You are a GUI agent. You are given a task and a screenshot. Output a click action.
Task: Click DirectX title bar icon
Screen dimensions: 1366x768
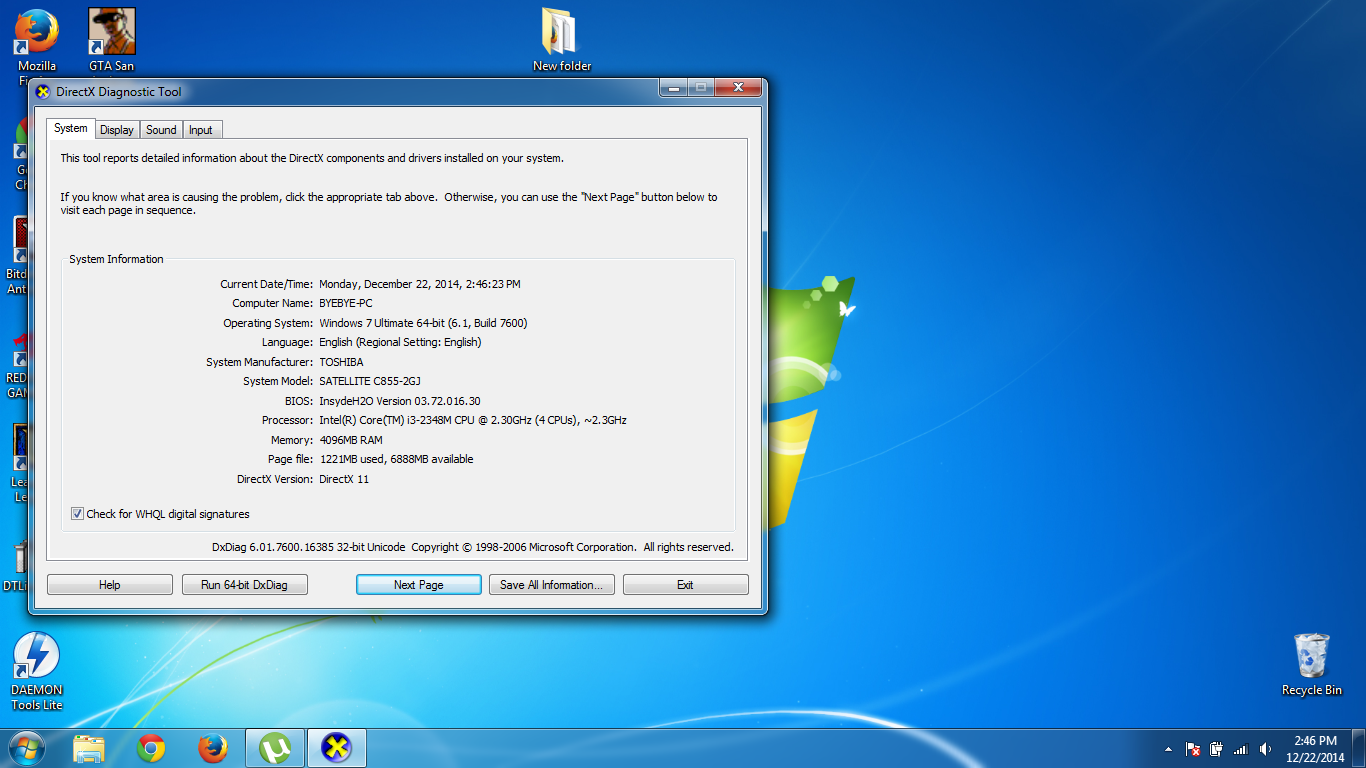[42, 92]
